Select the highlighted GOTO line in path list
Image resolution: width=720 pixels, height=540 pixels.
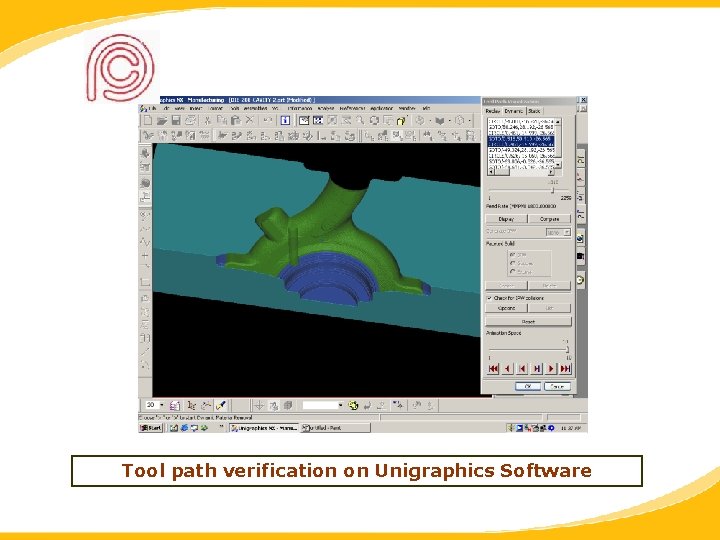point(521,138)
